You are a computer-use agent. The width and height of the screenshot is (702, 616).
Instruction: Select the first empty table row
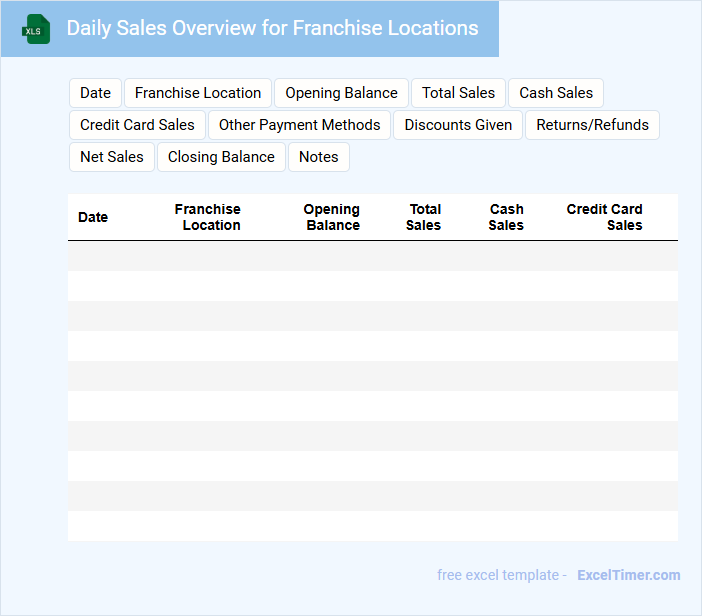pyautogui.click(x=372, y=256)
